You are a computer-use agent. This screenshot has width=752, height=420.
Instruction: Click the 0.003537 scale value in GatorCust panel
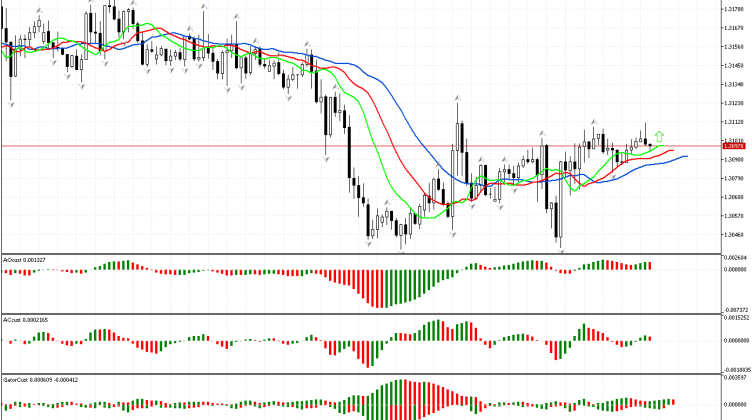735,379
